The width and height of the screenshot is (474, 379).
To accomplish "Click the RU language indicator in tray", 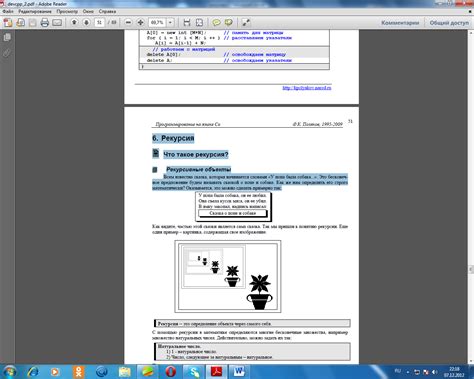I will [x=398, y=371].
